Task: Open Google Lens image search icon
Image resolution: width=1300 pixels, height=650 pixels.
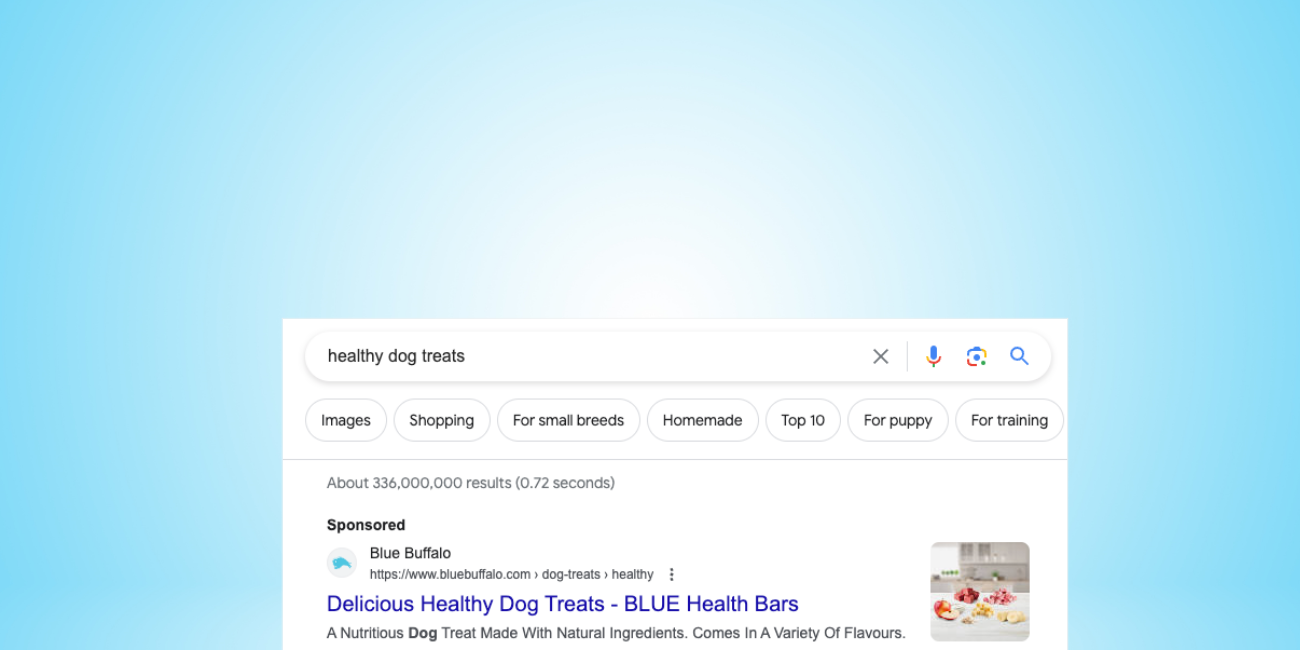Action: tap(977, 356)
